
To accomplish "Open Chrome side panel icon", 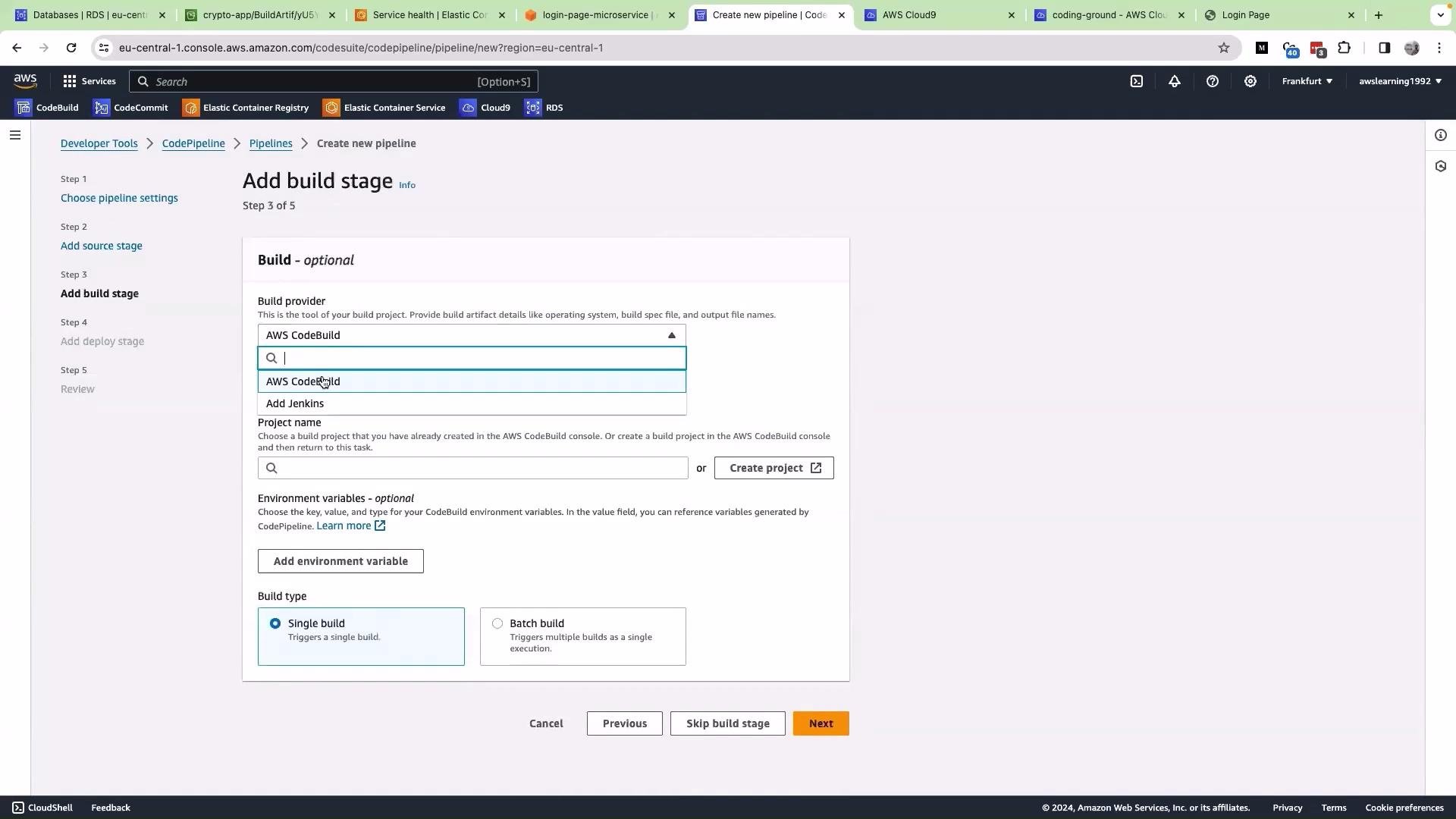I will point(1385,48).
